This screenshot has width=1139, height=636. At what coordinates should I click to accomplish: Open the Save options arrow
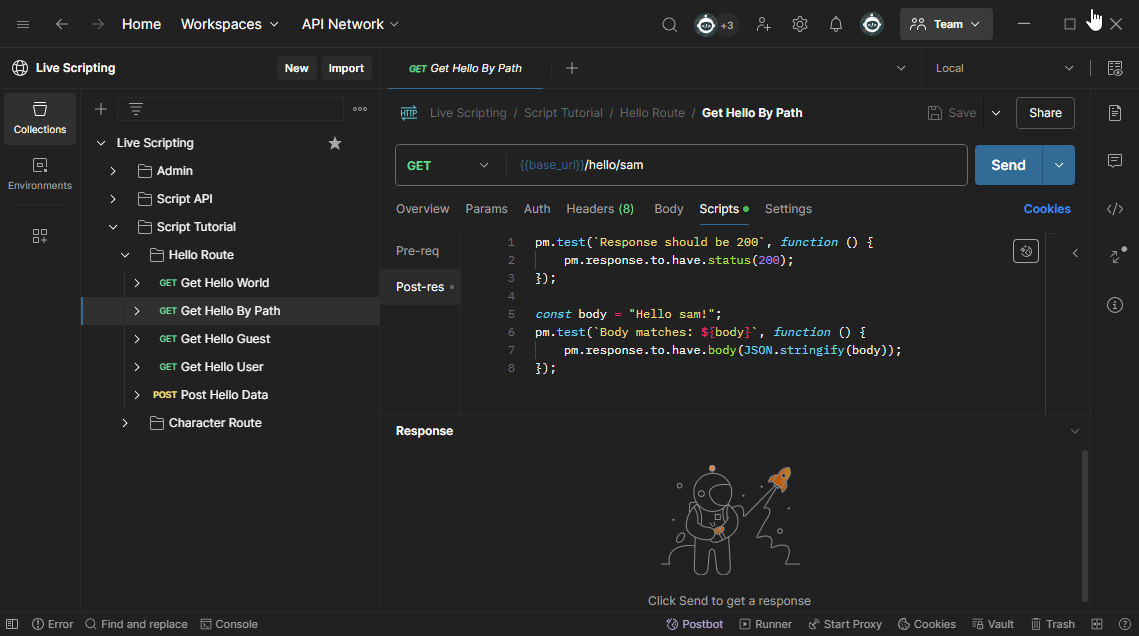pyautogui.click(x=996, y=113)
